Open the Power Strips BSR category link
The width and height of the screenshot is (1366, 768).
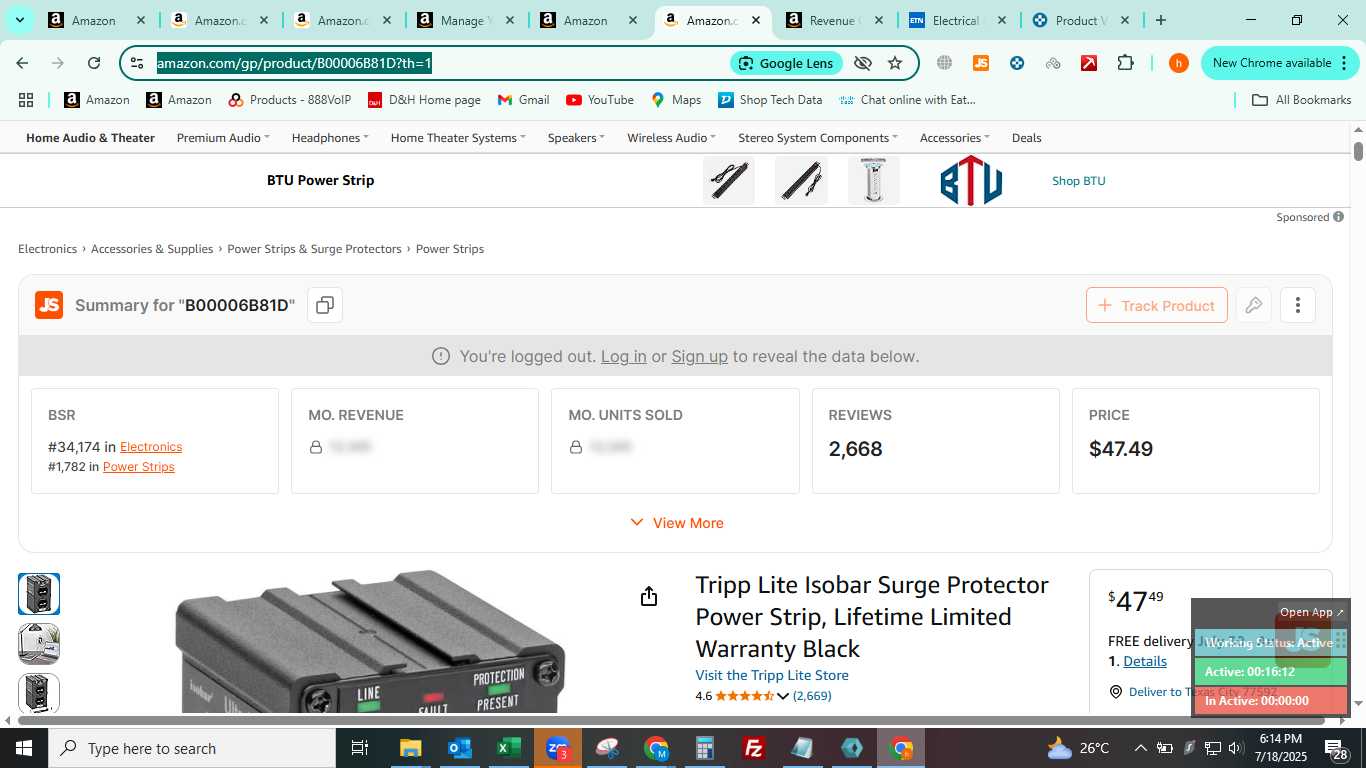[139, 467]
